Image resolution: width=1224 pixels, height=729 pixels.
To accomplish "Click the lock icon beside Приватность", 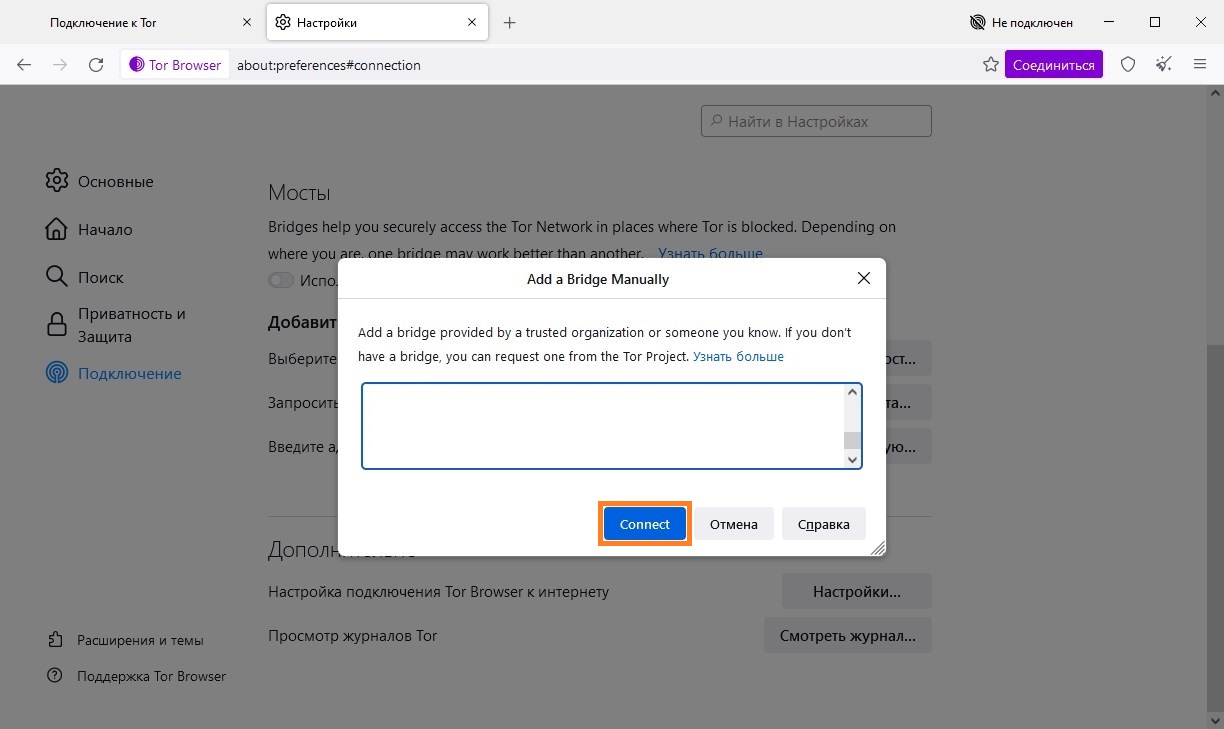I will pos(57,325).
